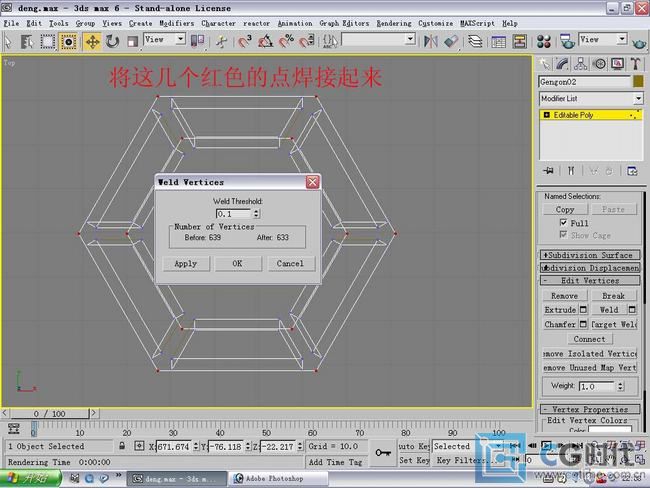The width and height of the screenshot is (650, 488).
Task: Expand Subdivision Surface rollout
Action: (x=590, y=255)
